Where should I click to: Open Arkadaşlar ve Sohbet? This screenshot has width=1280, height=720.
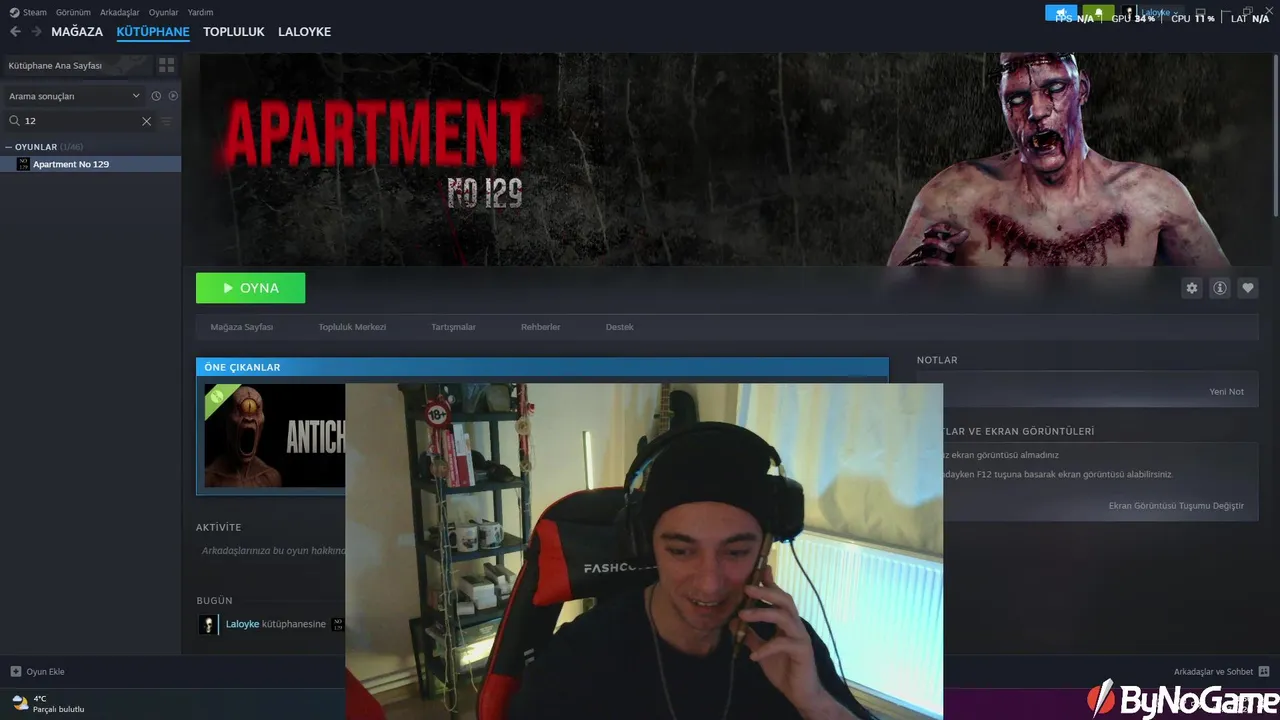(x=1221, y=671)
